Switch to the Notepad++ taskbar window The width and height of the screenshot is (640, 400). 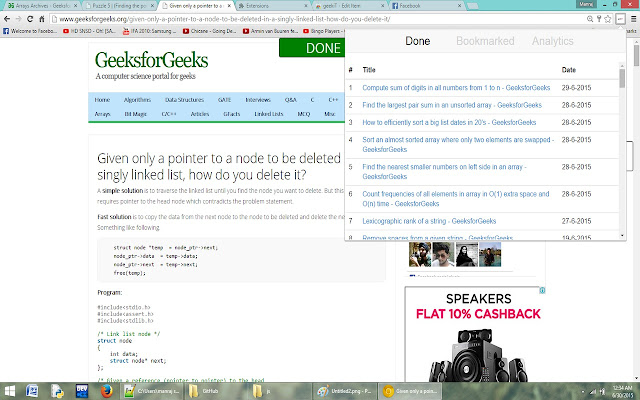click(151, 391)
